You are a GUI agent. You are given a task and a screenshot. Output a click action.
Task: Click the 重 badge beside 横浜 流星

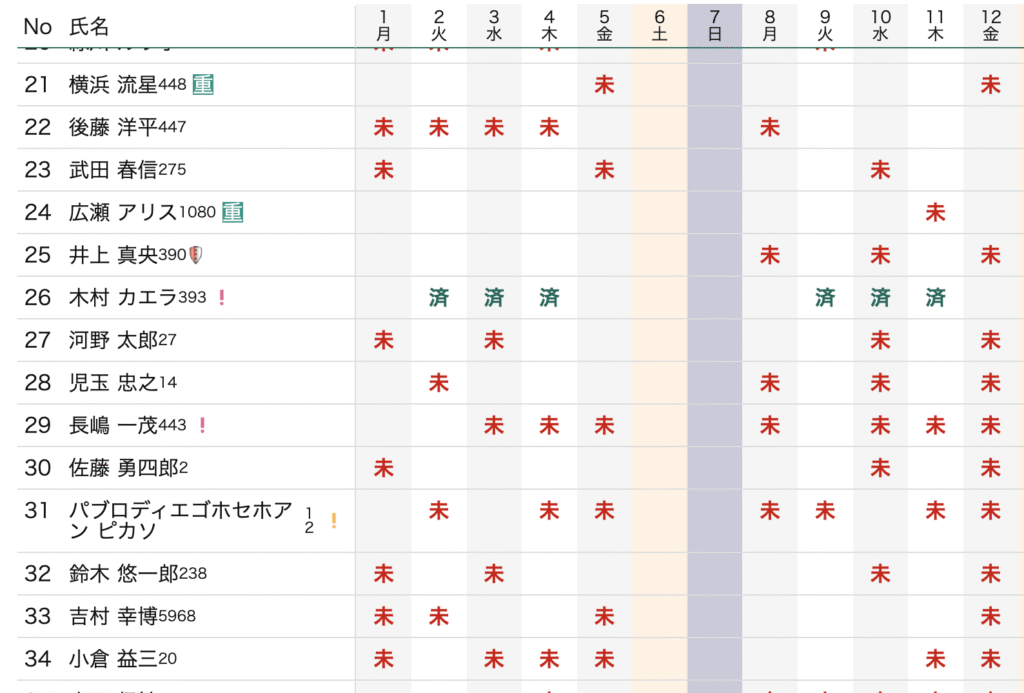203,85
